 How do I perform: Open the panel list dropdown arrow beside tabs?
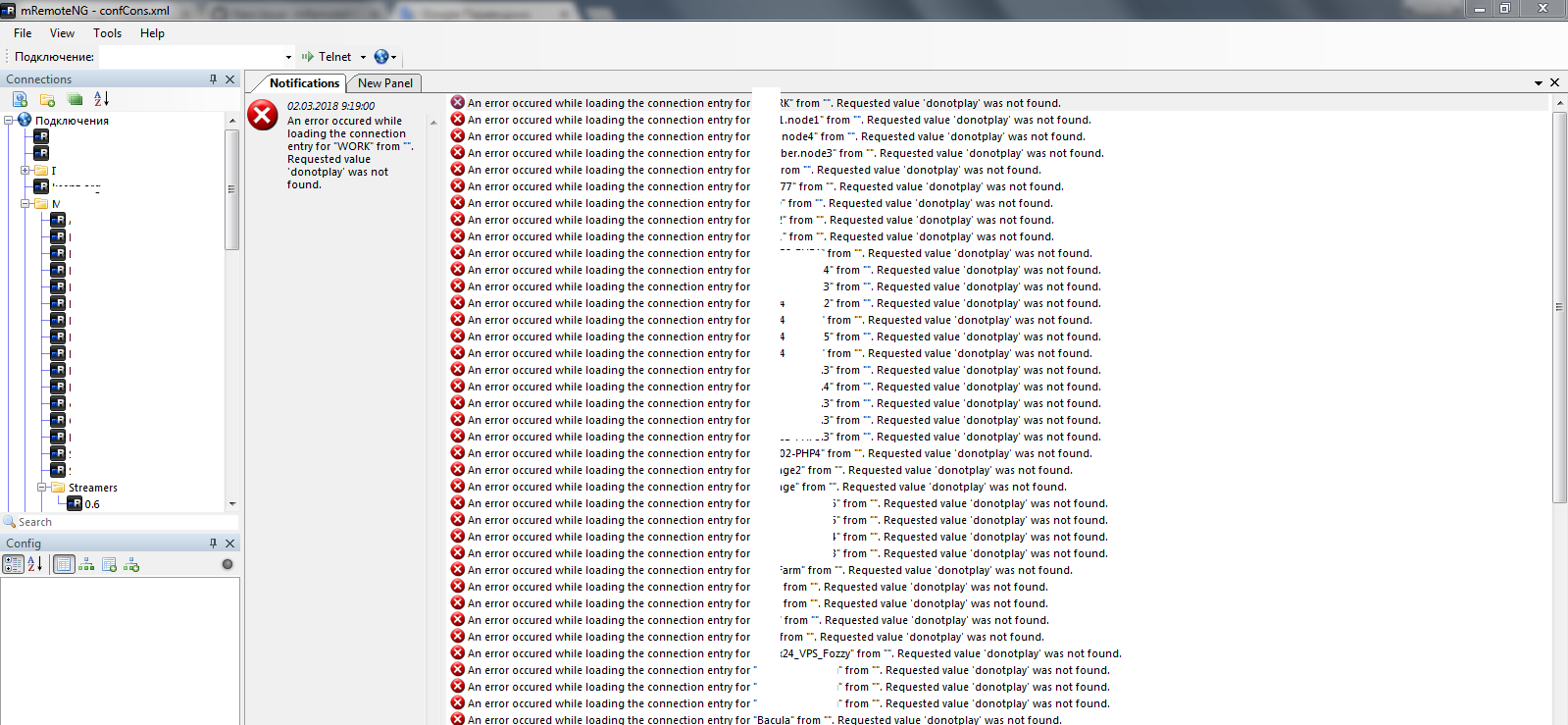(1539, 83)
